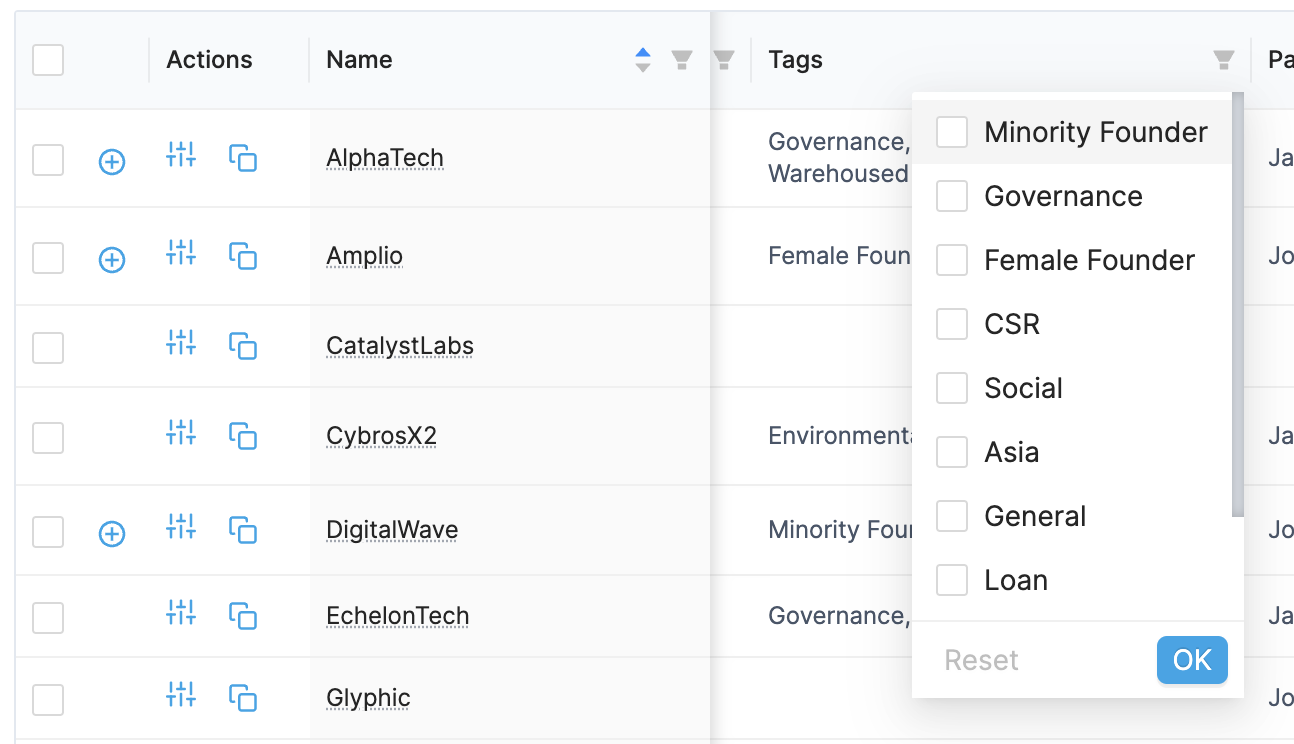Viewport: 1294px width, 744px height.
Task: Click the sliders icon for CatalystLabs
Action: (x=181, y=344)
